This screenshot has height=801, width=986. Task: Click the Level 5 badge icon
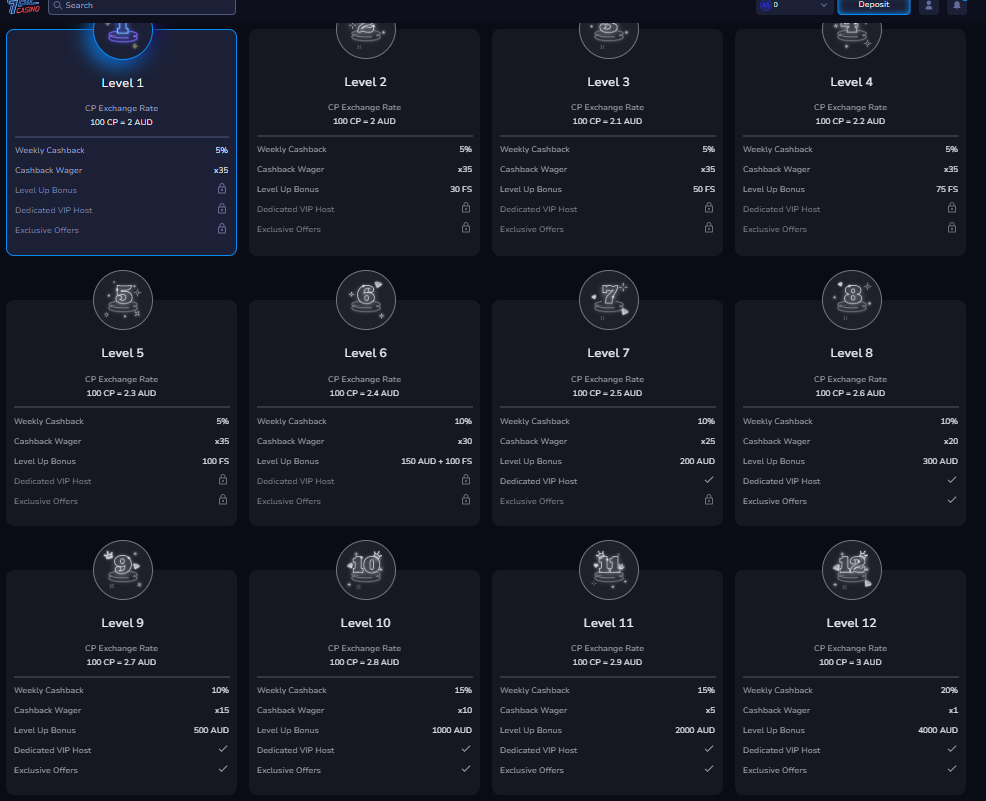(122, 299)
